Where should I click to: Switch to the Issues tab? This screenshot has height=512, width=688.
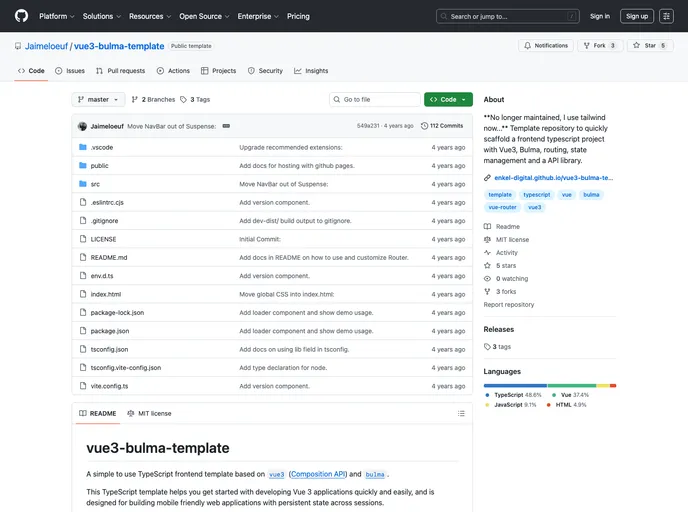tap(70, 71)
